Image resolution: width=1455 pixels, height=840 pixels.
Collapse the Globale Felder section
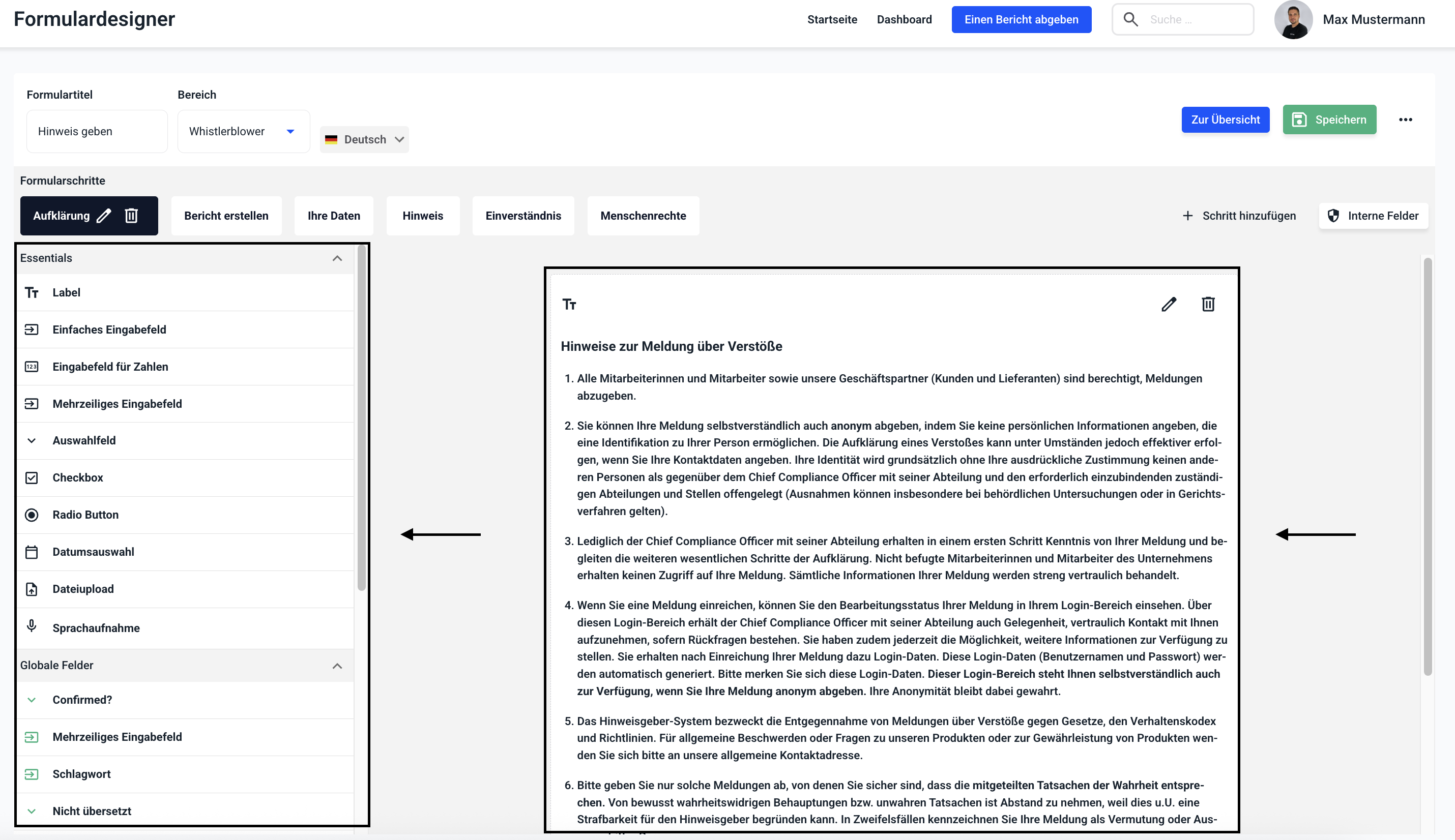click(337, 666)
